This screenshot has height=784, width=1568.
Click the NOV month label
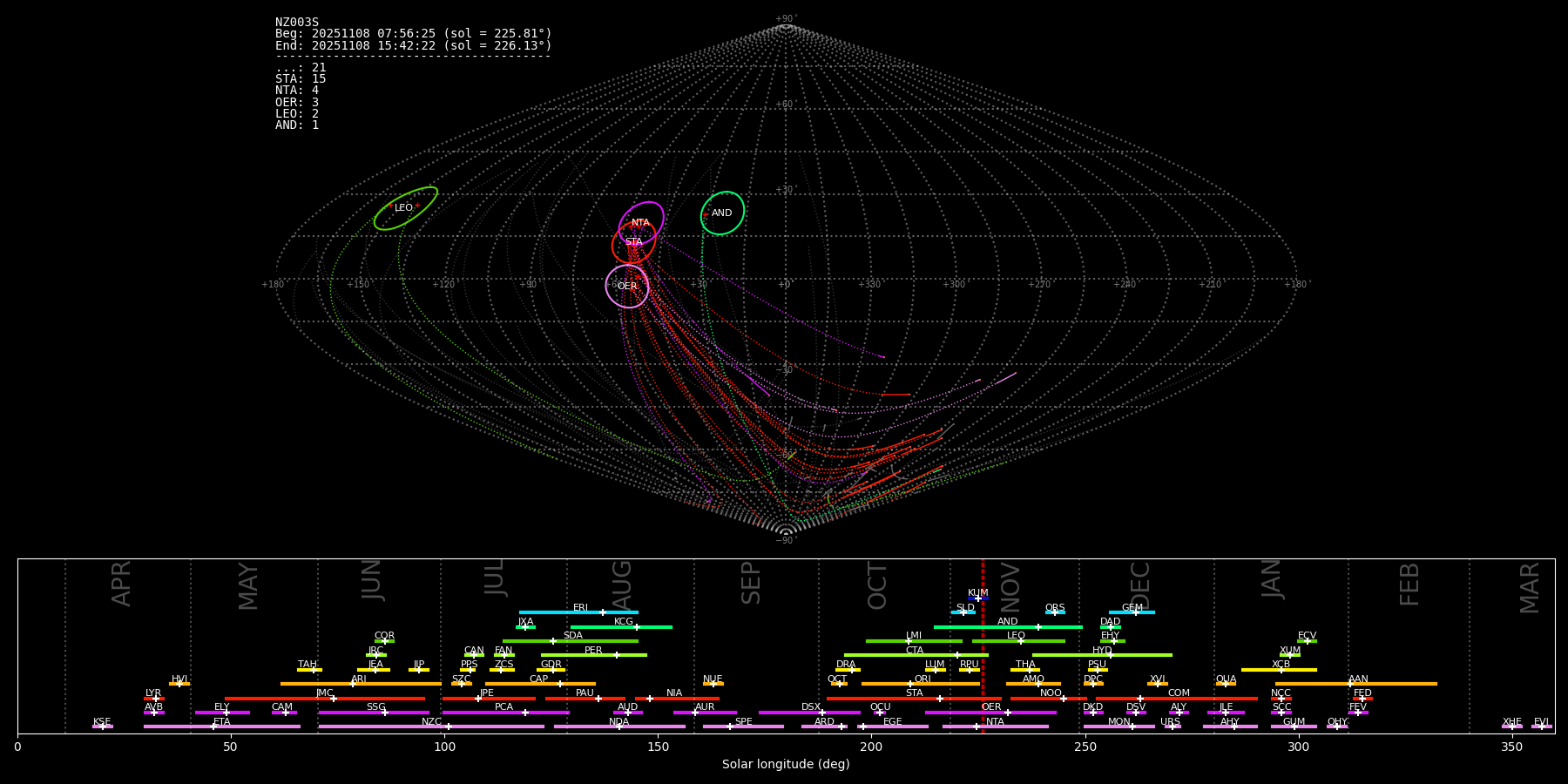point(1010,585)
